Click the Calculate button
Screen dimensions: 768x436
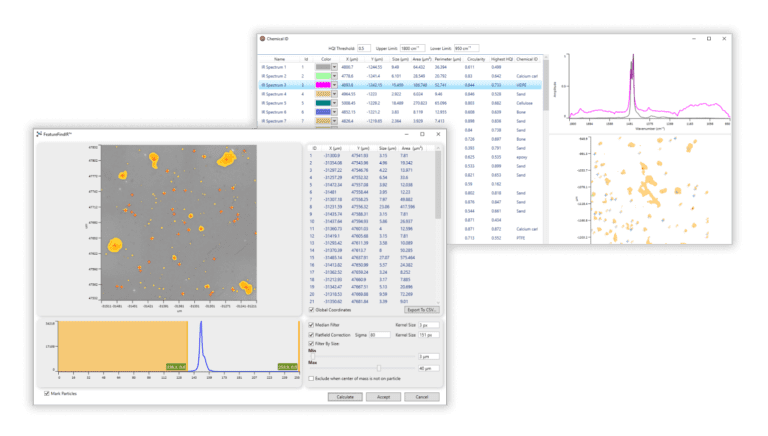point(345,397)
